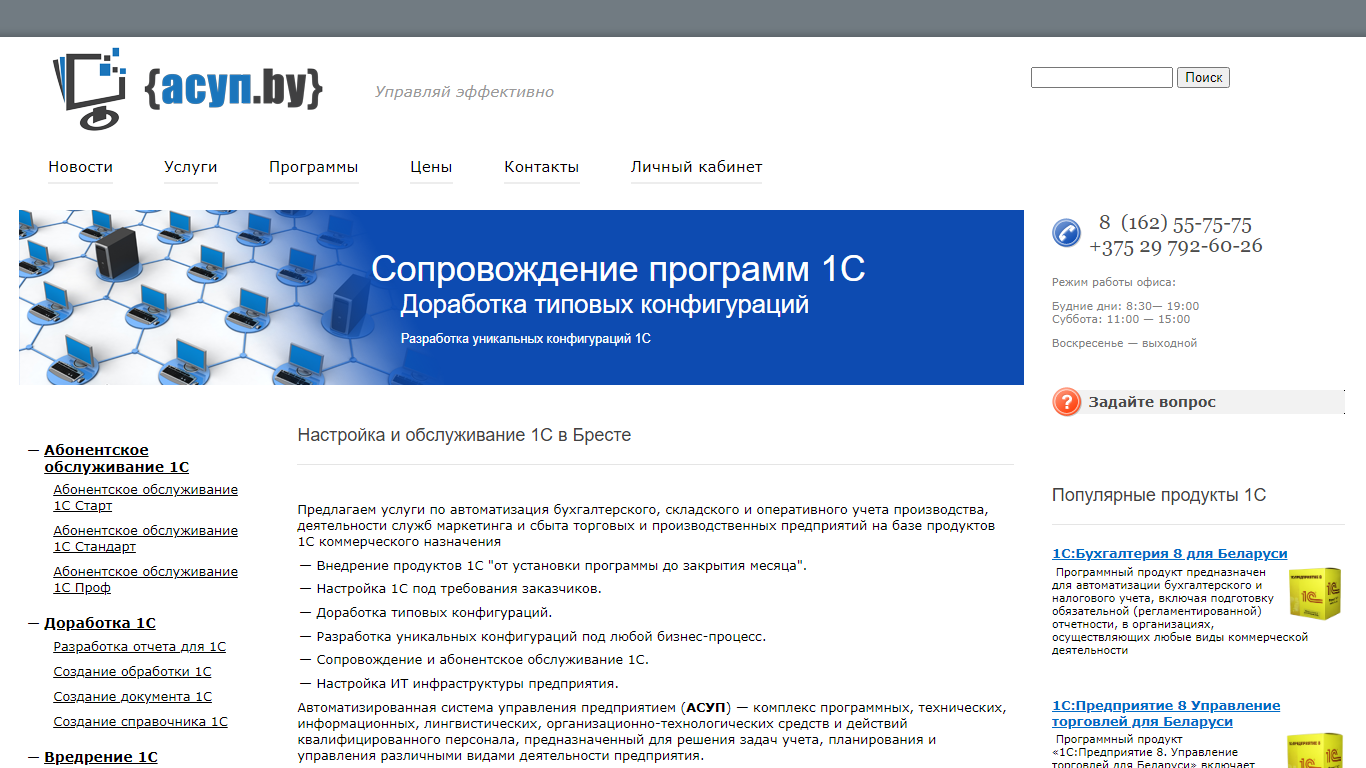Click phone number 8 (162) 55-75-75
This screenshot has width=1366, height=768.
(x=1175, y=223)
